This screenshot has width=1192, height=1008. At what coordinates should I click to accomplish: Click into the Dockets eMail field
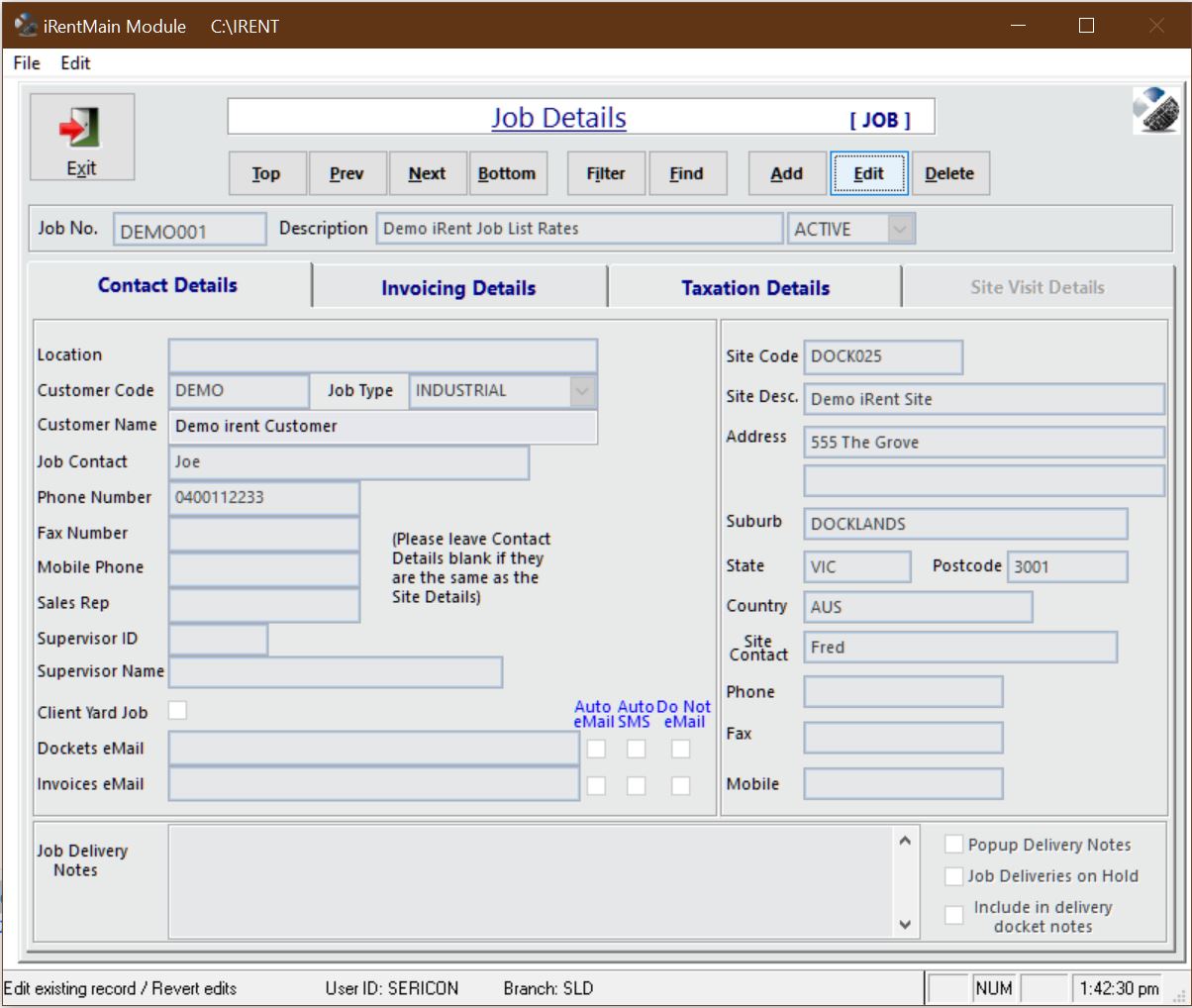coord(373,749)
